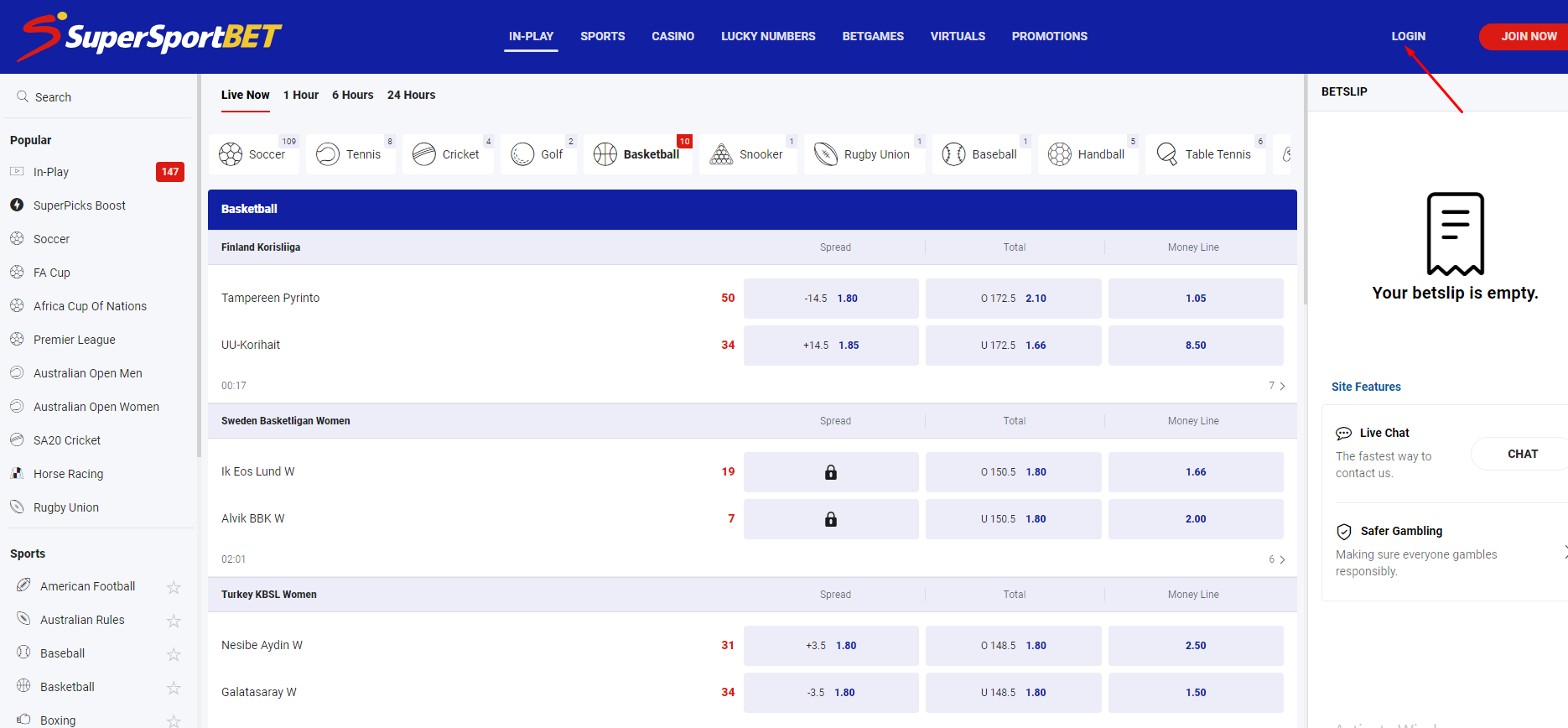This screenshot has height=728, width=1568.
Task: Favorite Basketball with the star
Action: pos(174,688)
